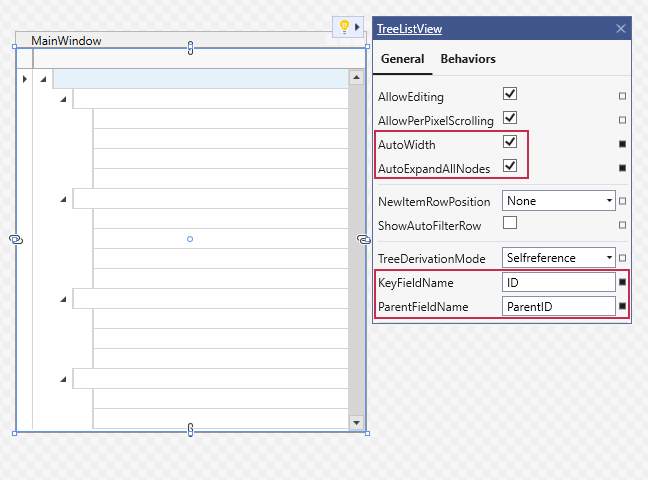
Task: Click the tree list scroll up arrow
Action: coord(356,77)
